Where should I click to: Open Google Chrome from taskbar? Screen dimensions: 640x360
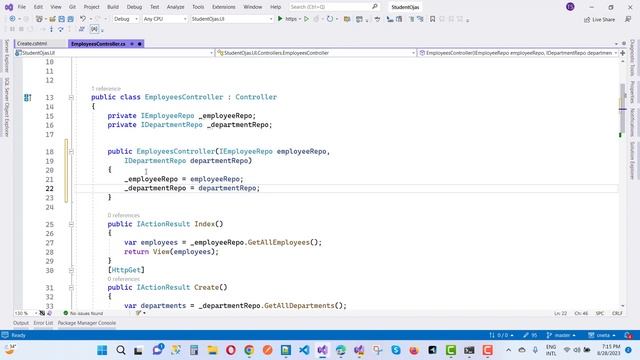click(249, 350)
